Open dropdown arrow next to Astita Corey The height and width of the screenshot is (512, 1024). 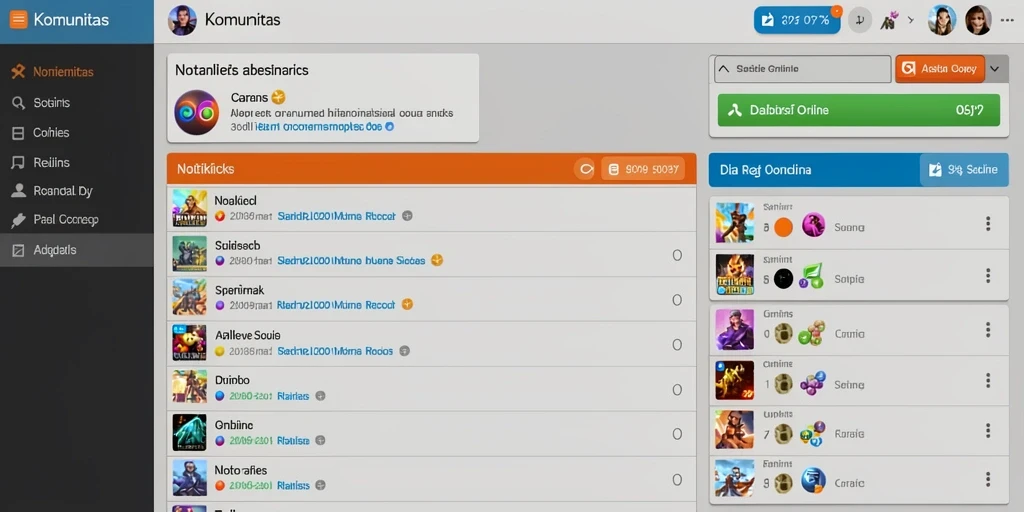pos(995,69)
